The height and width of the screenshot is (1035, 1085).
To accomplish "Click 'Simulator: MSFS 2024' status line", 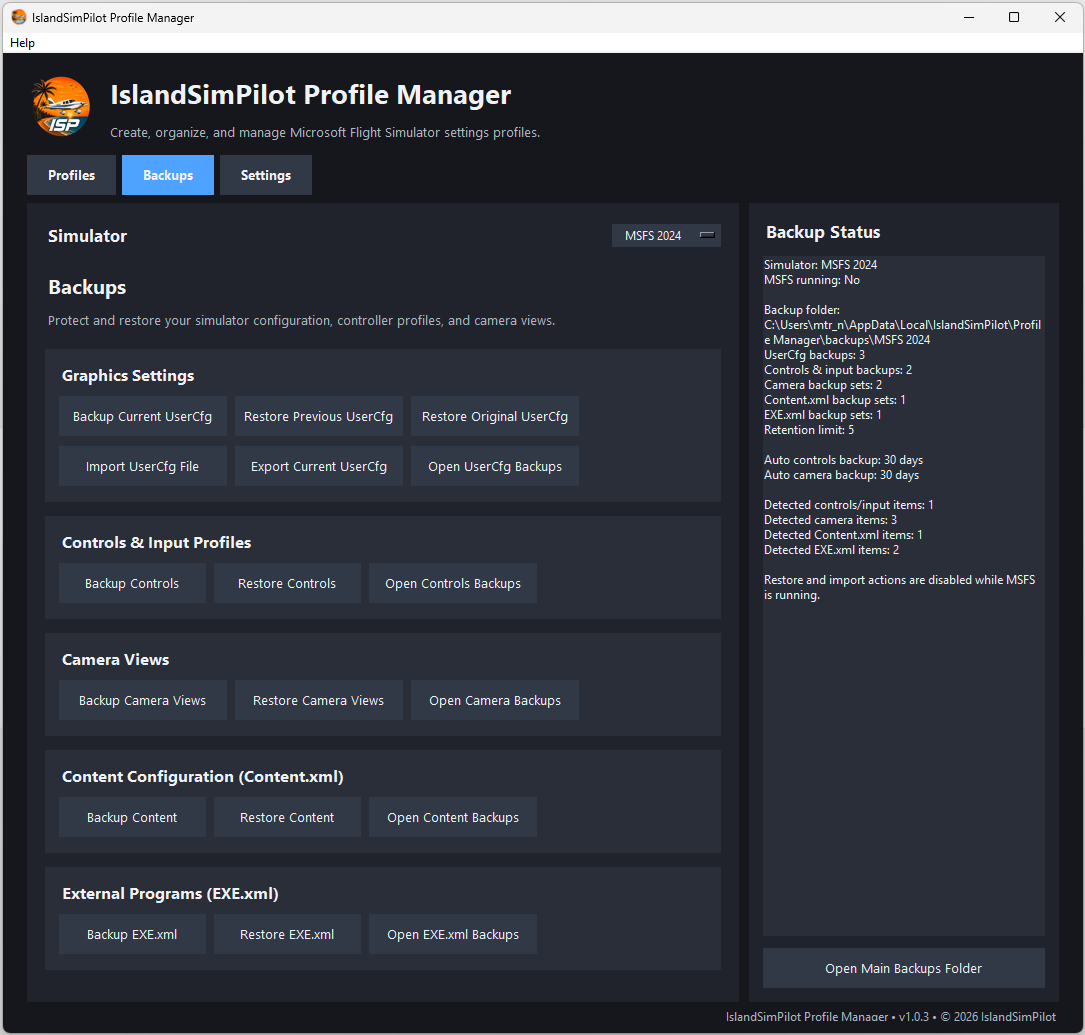I will pos(820,265).
